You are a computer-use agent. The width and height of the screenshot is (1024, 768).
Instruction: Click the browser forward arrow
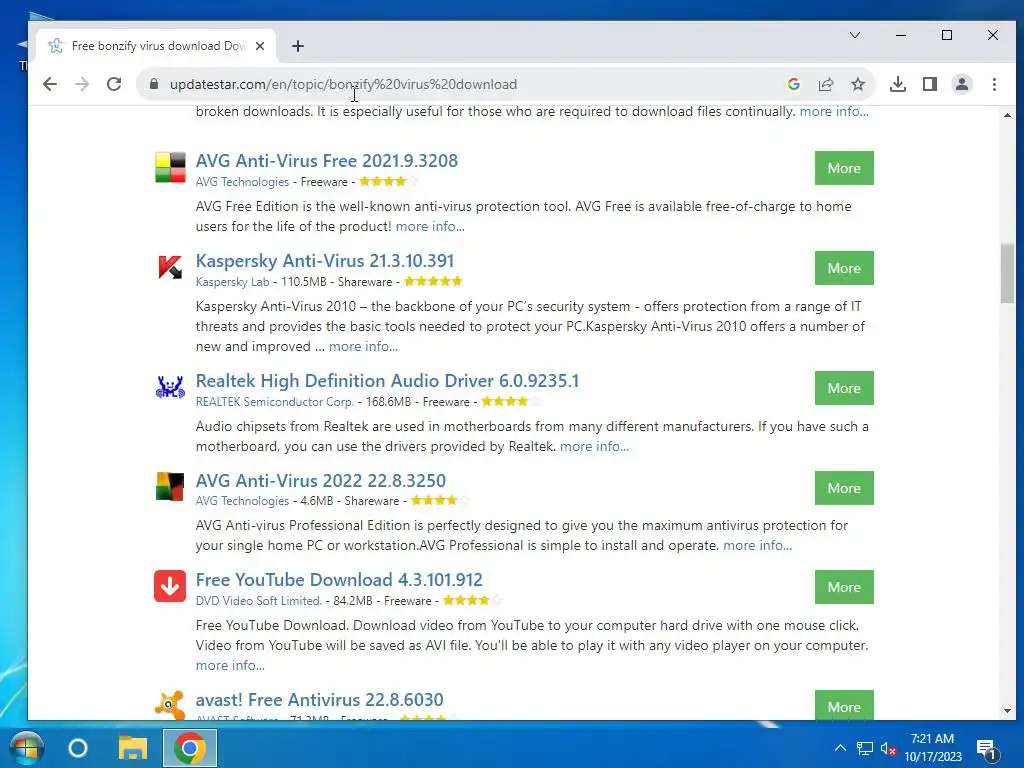click(x=82, y=84)
